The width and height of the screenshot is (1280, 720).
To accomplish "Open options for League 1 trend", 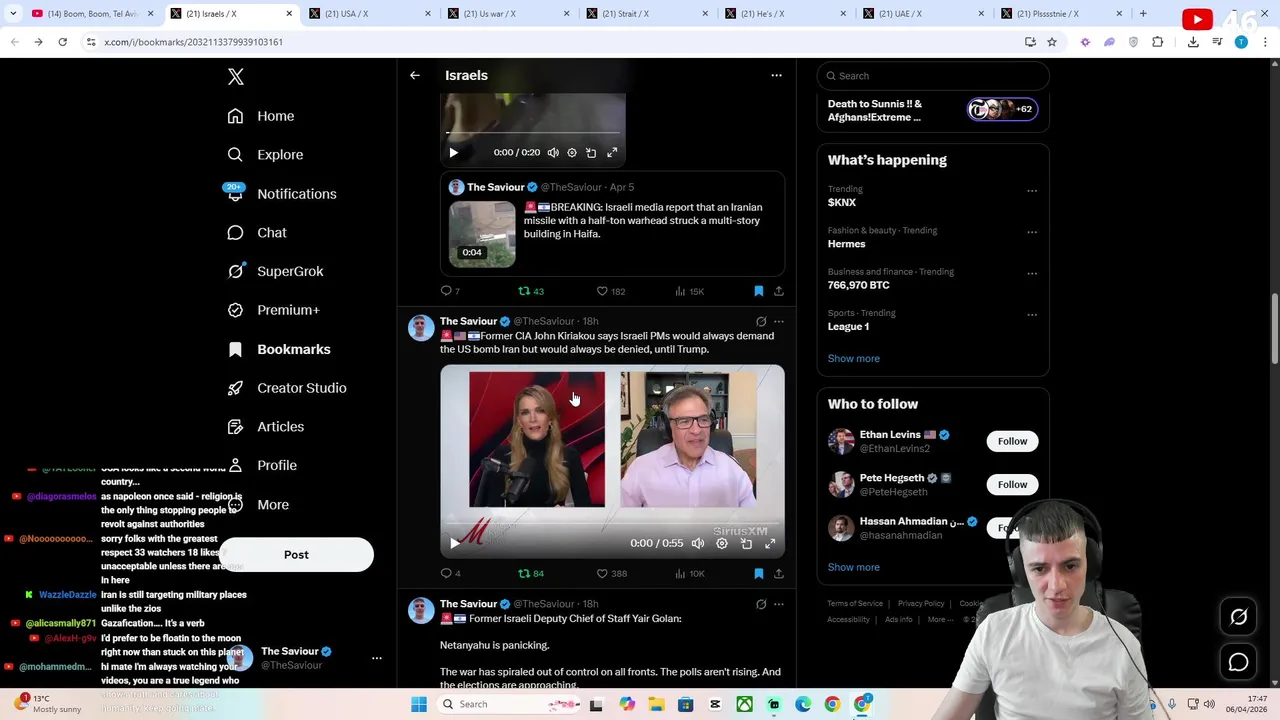I will point(1032,314).
